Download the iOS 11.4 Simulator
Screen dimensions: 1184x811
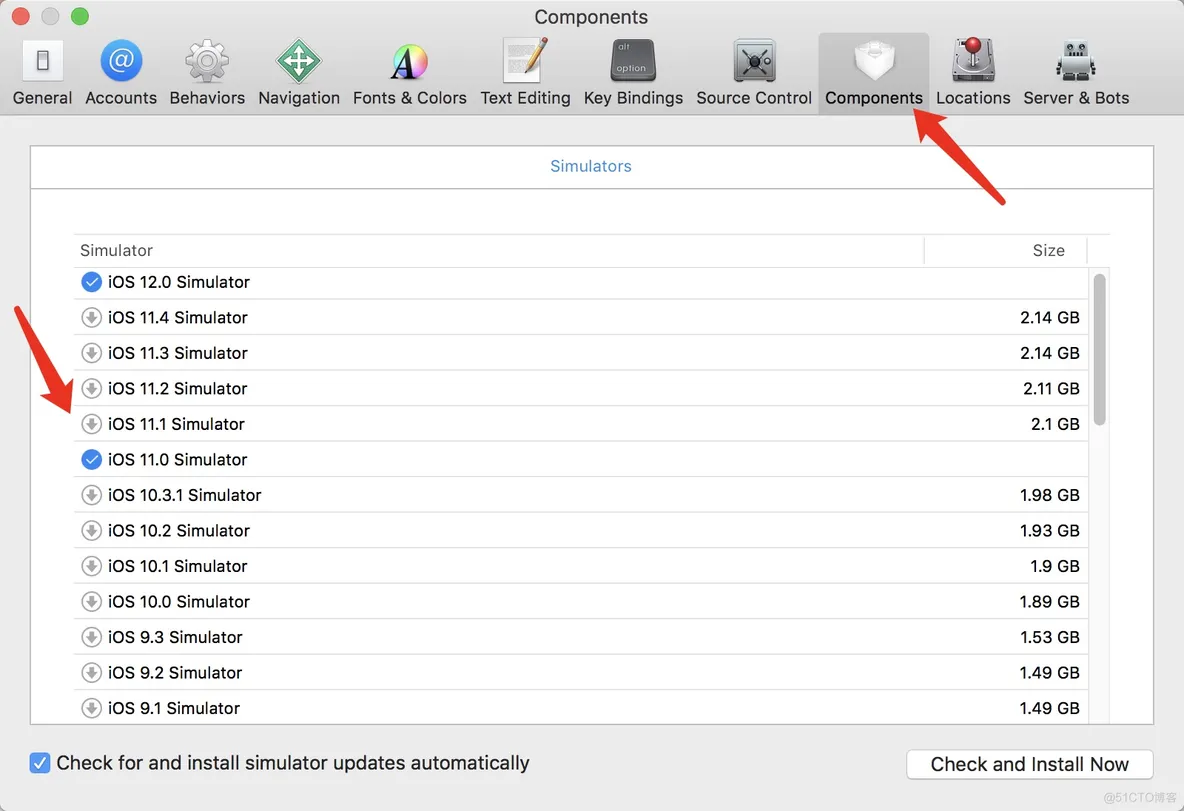point(91,317)
